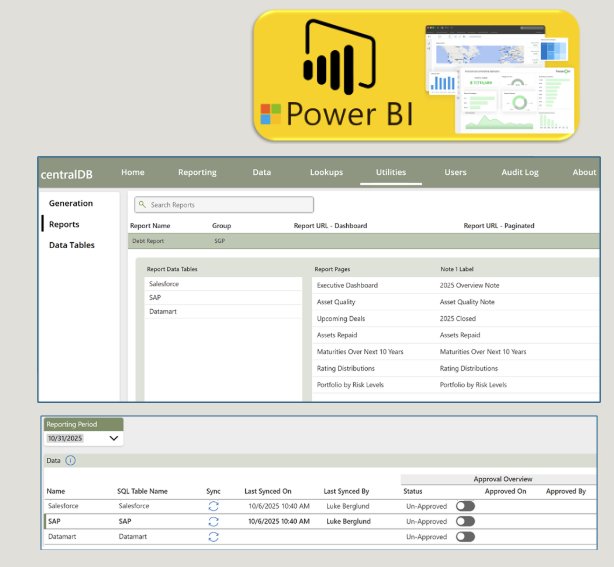Click Un-Approved status in Datamart row

tap(426, 536)
